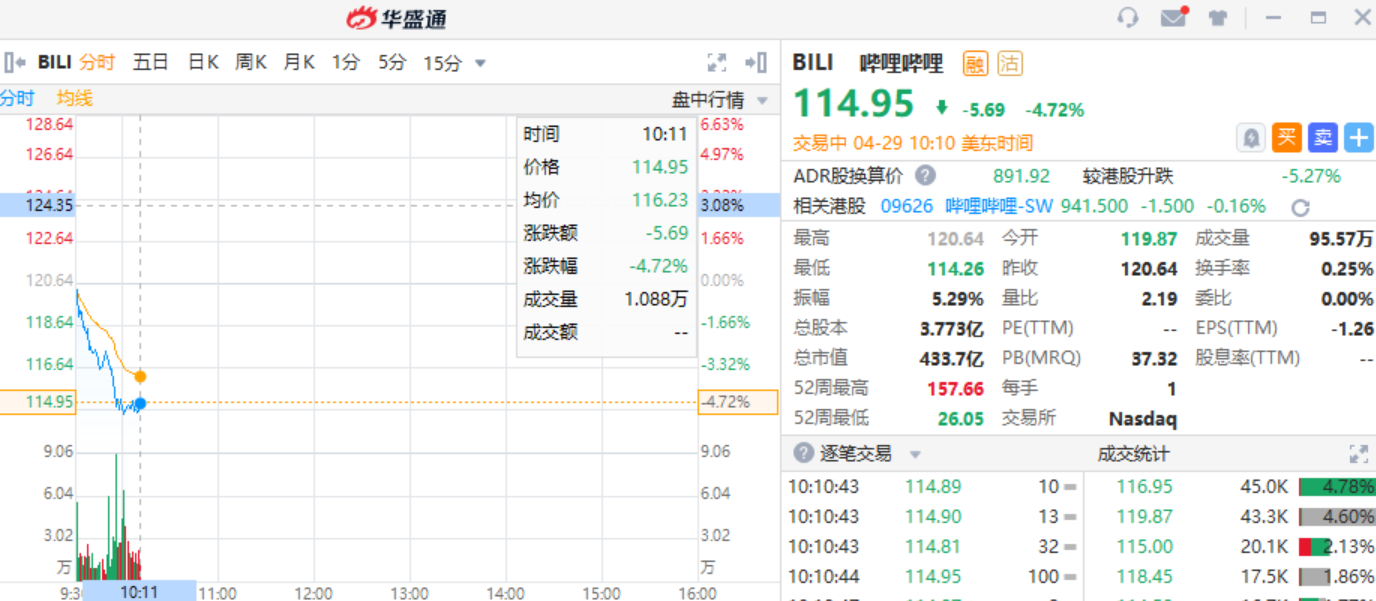The width and height of the screenshot is (1376, 601).
Task: Click 52周最高 value 157.66
Action: tap(955, 388)
